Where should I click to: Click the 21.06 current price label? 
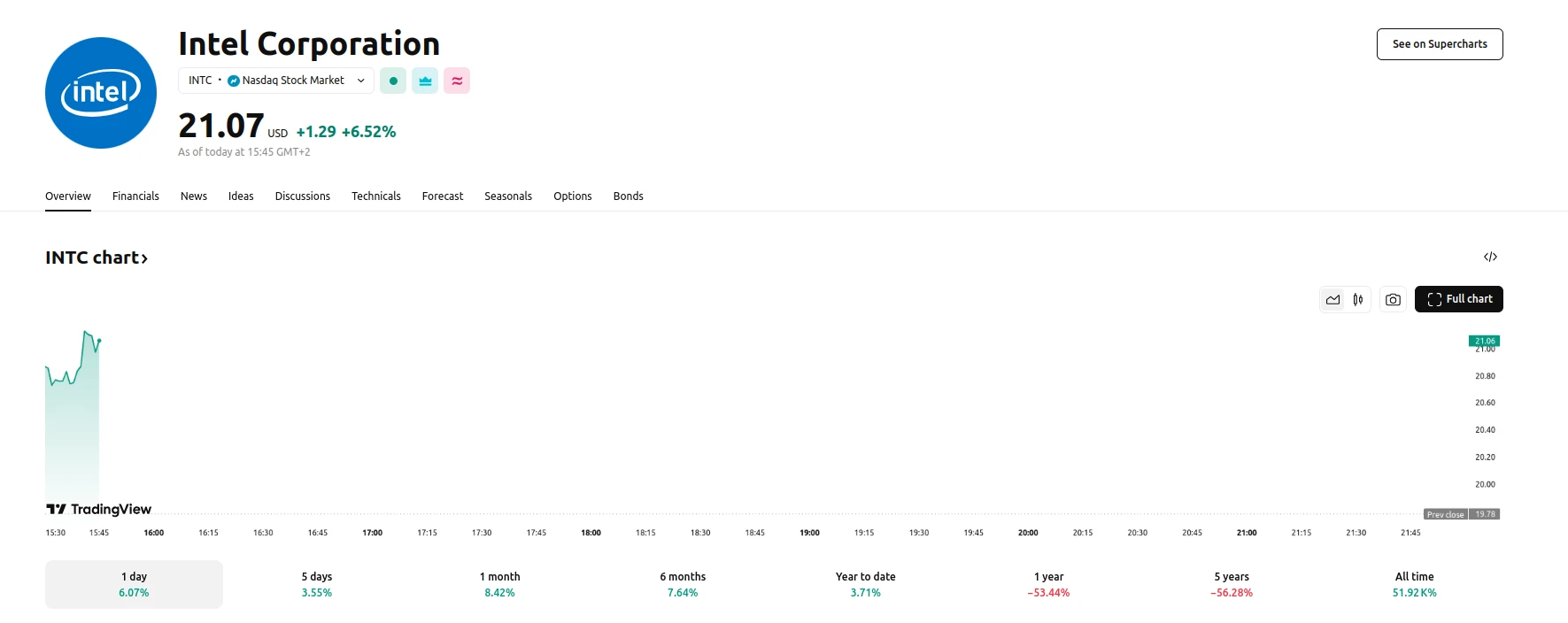(x=1484, y=341)
